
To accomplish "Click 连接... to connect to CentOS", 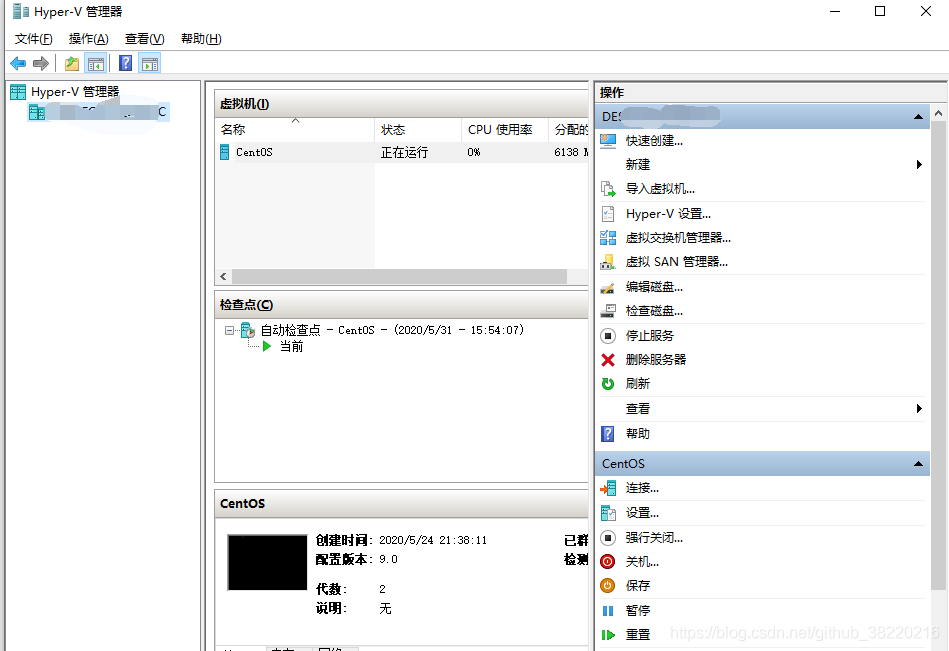I will click(x=642, y=488).
